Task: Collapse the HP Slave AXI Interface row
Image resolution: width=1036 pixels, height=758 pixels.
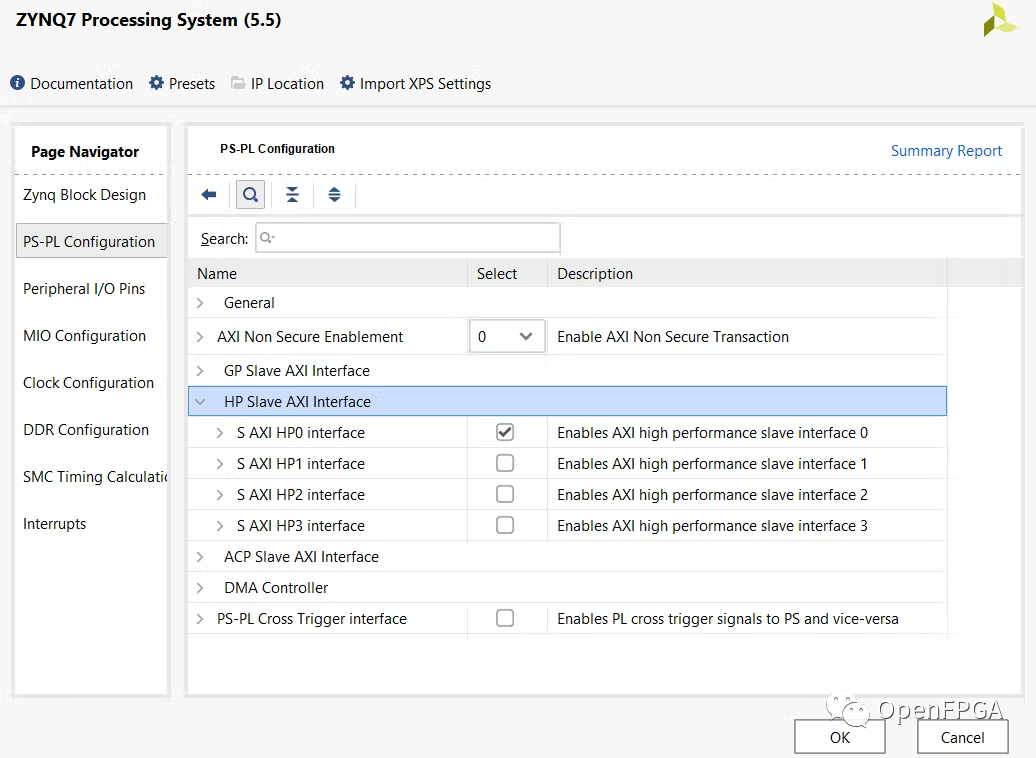Action: click(x=201, y=402)
